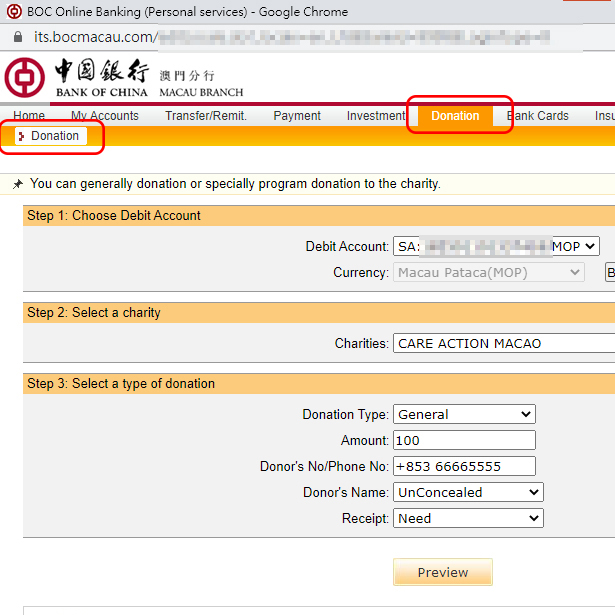
Task: Open the Investment tab
Action: point(375,116)
